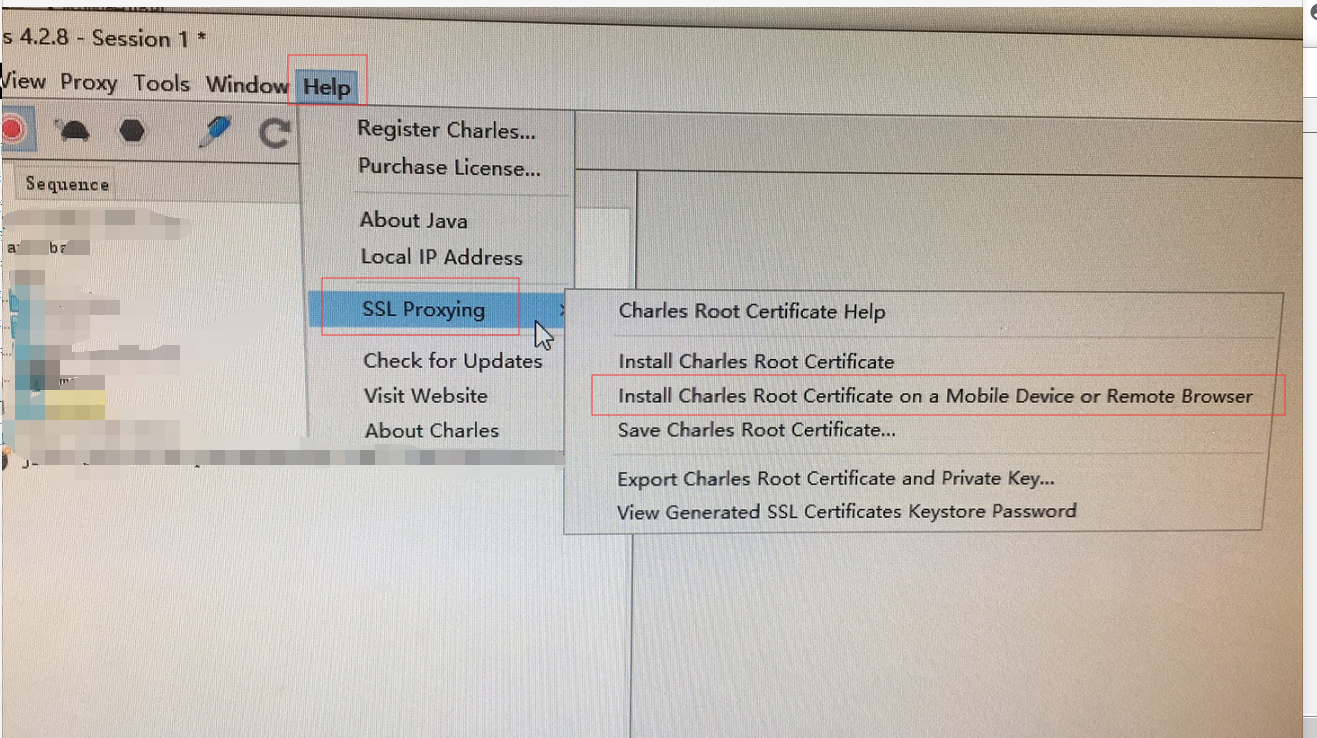Choose Visit Website menu item

(x=425, y=396)
